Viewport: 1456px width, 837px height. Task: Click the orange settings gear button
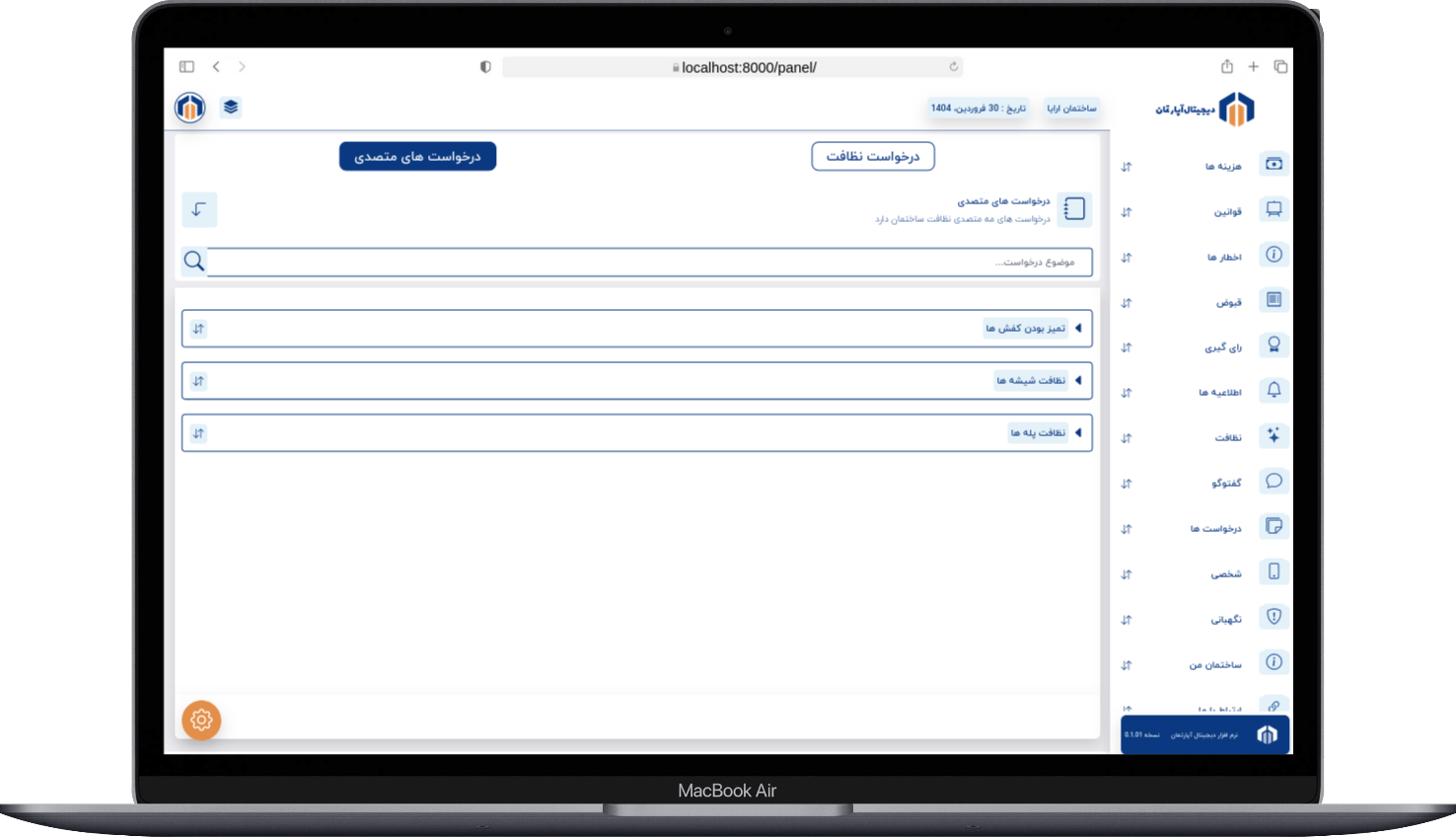(201, 721)
